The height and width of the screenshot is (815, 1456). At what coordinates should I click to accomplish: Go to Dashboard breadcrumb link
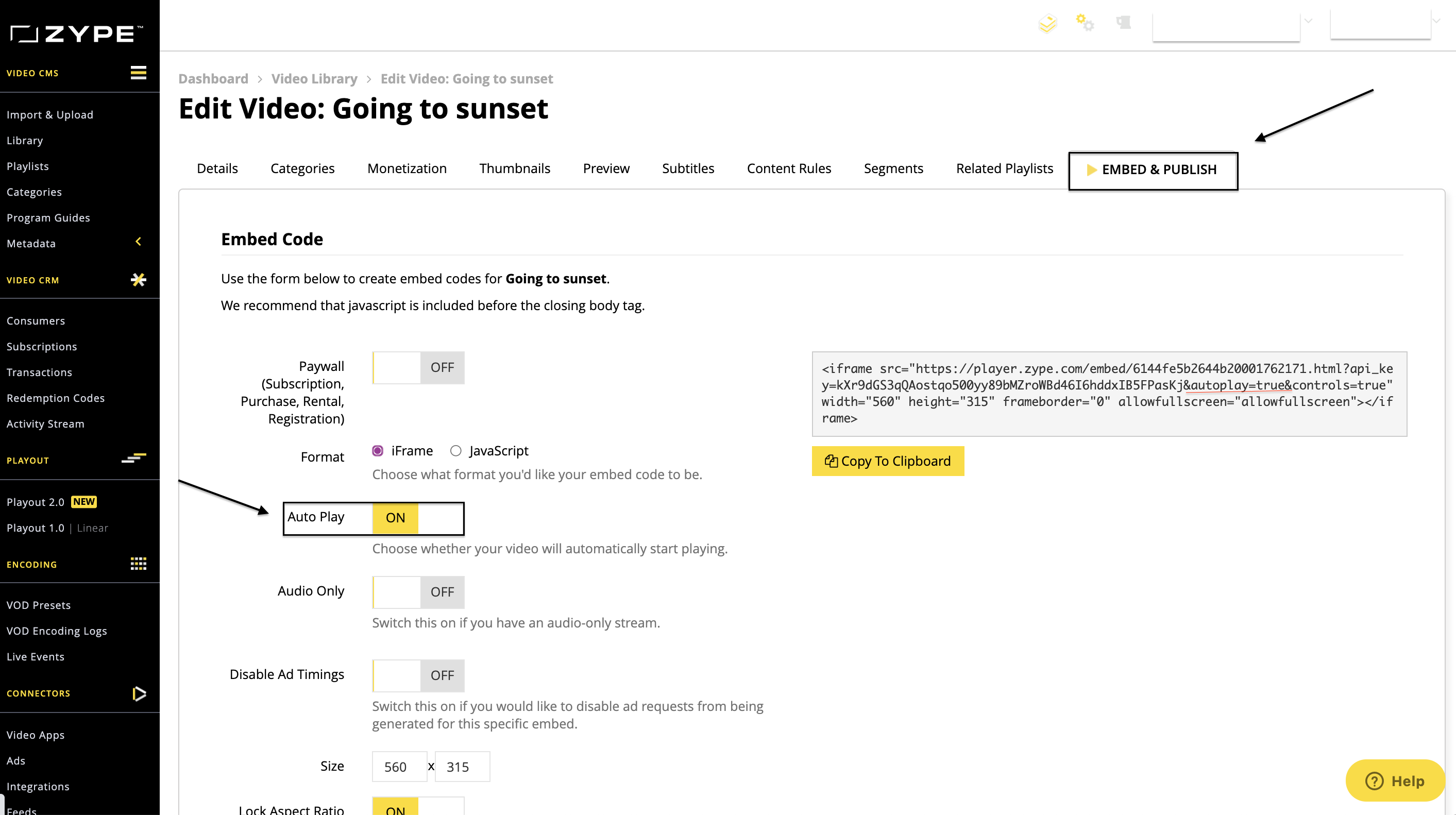(213, 78)
